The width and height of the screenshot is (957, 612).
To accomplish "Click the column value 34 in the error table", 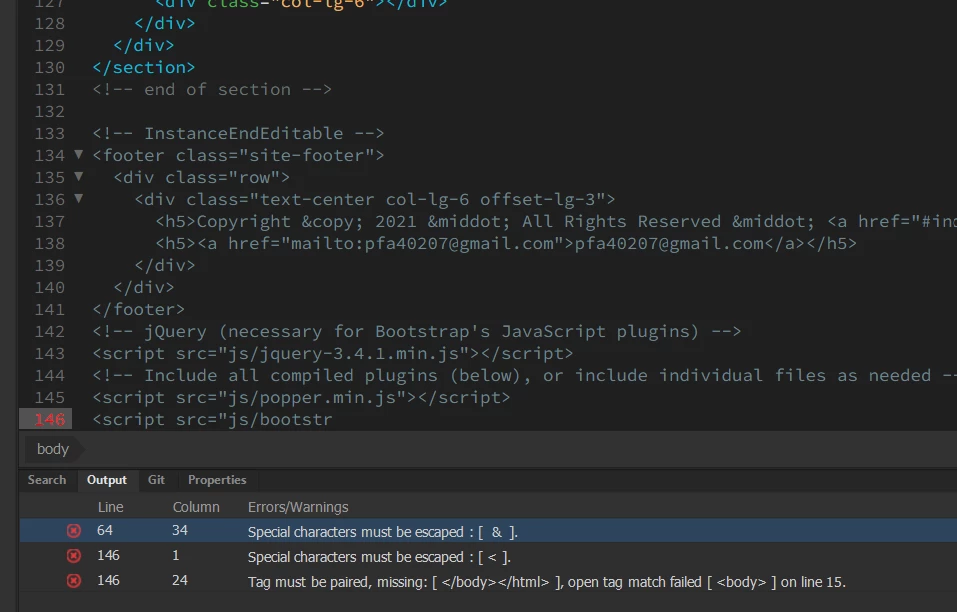I will pos(179,531).
